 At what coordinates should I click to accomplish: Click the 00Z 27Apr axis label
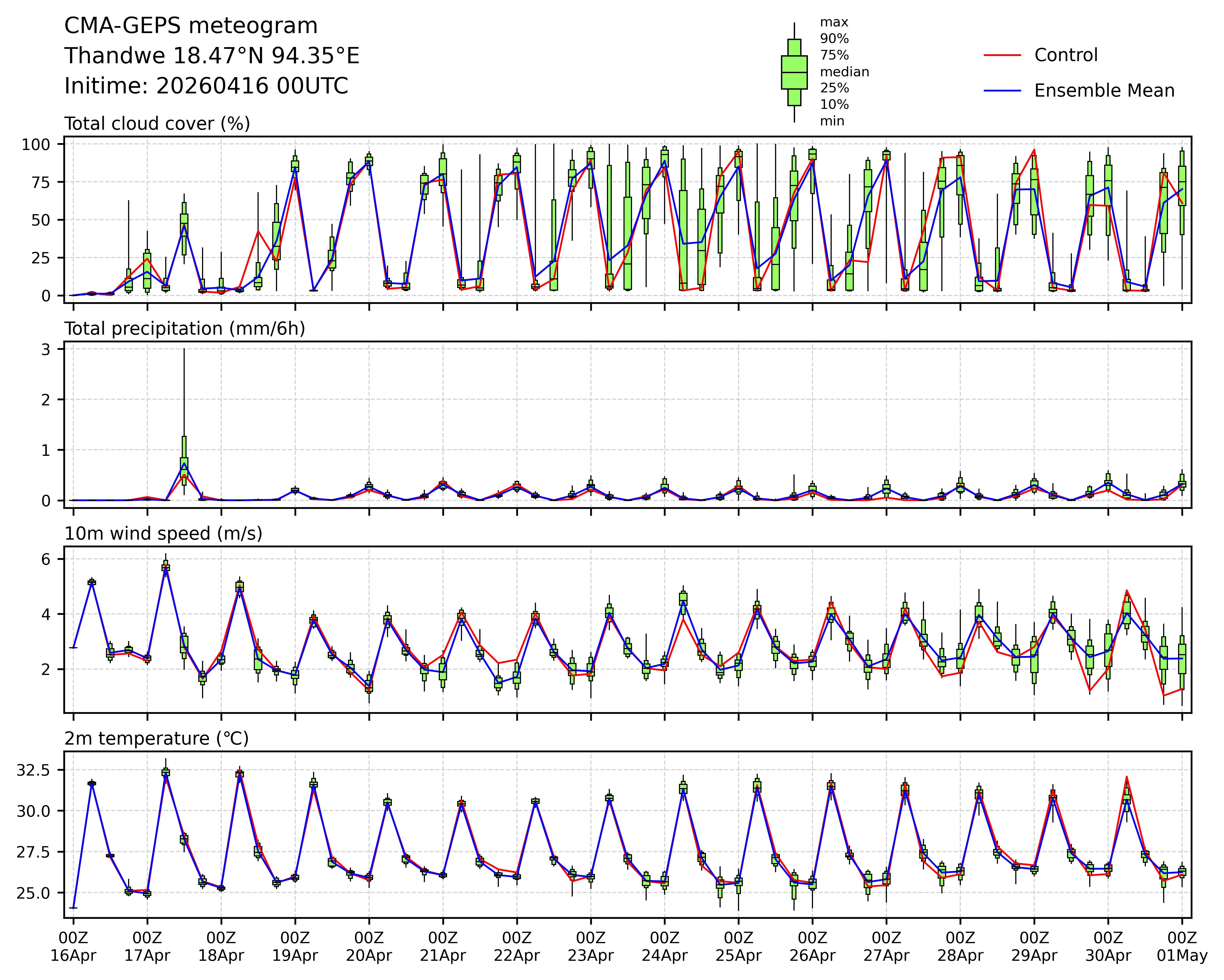pyautogui.click(x=886, y=946)
